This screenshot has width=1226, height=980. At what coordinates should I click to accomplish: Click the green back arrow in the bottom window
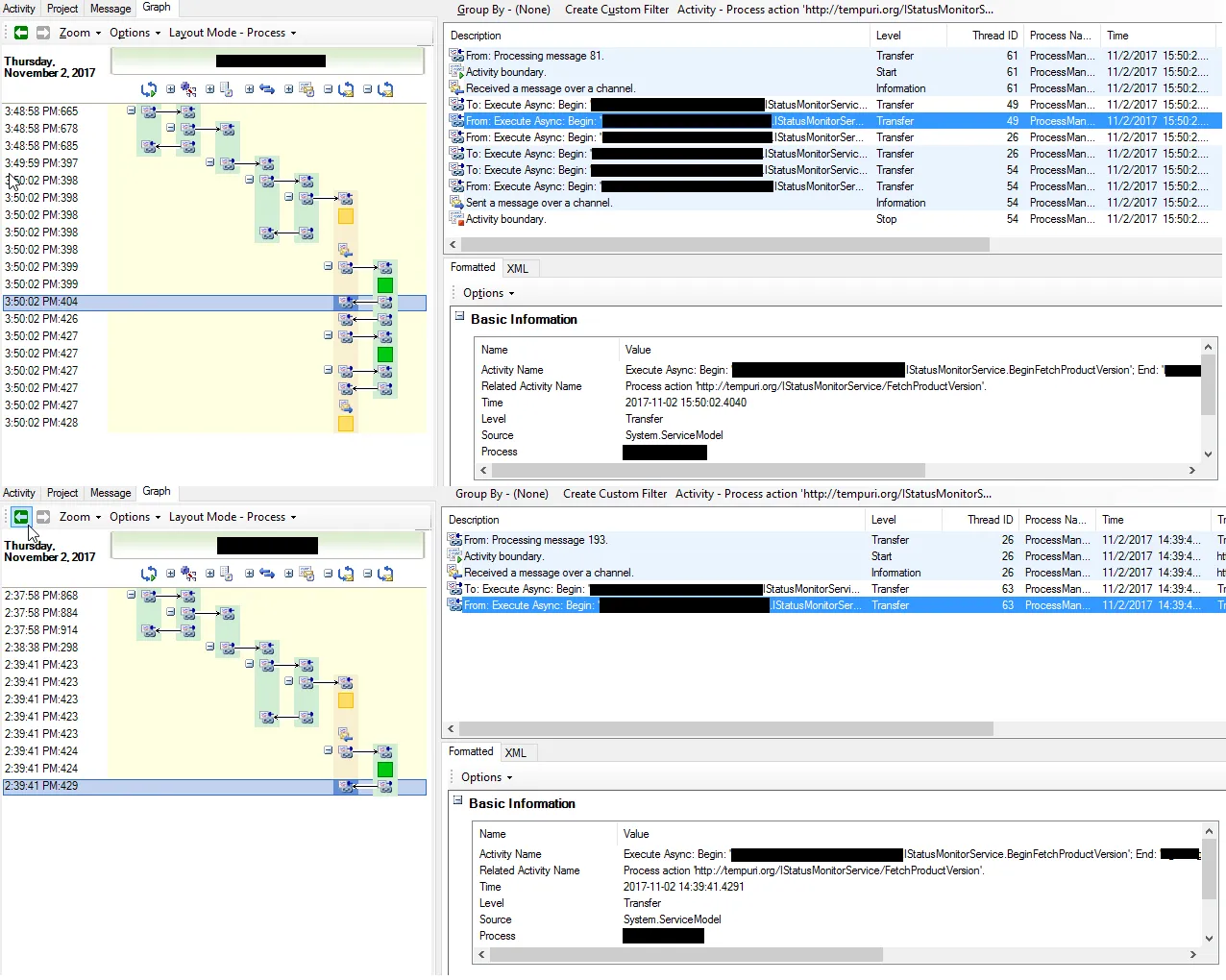point(20,517)
